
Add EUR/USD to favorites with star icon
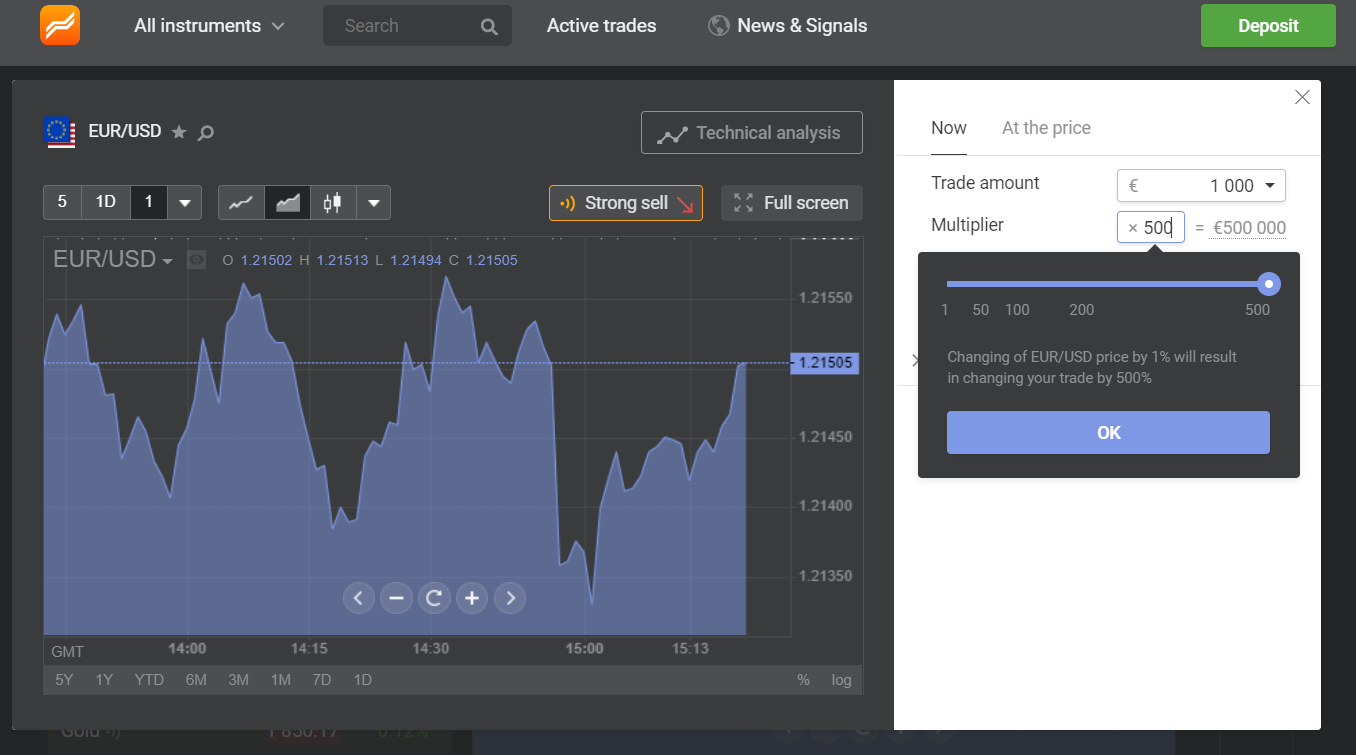(x=179, y=132)
